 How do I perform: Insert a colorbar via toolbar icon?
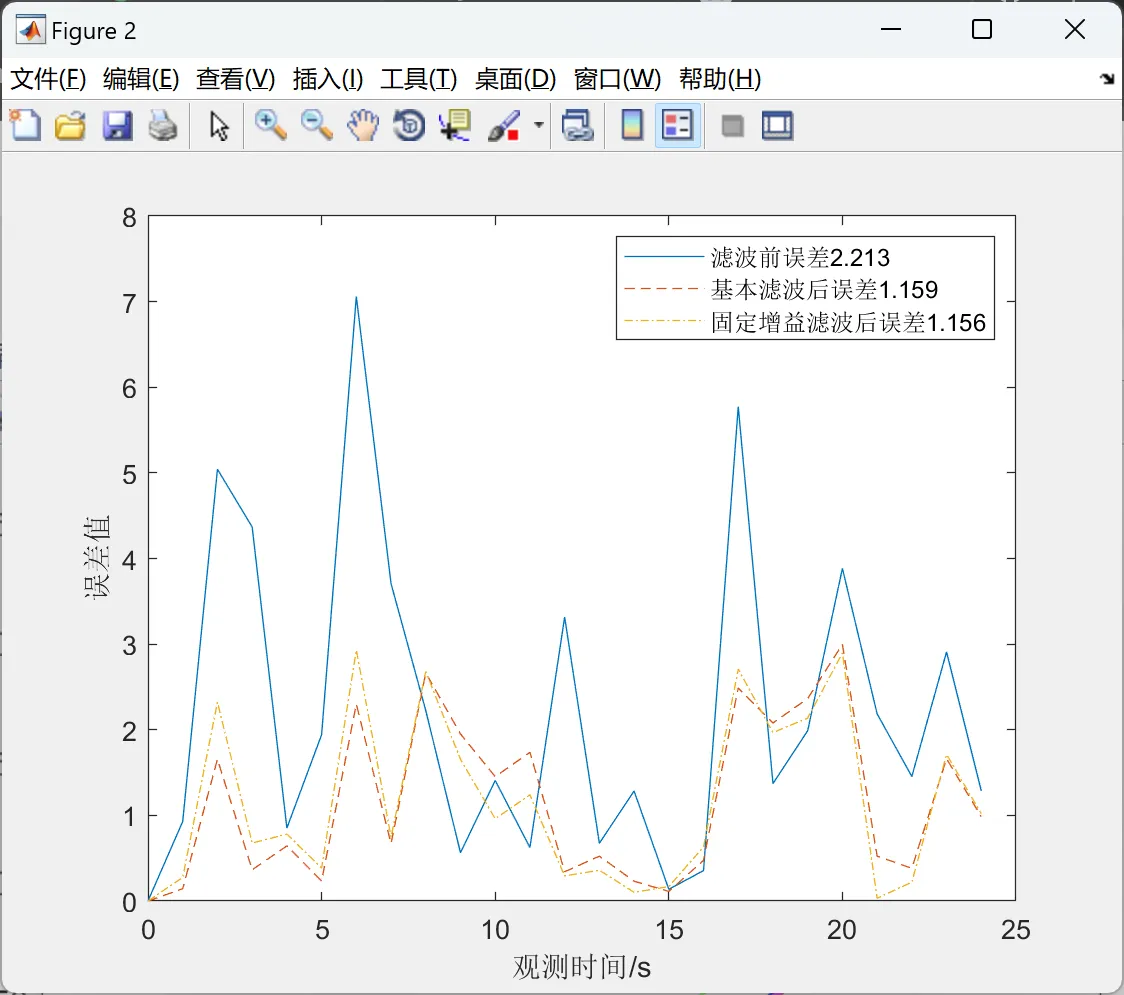(632, 125)
